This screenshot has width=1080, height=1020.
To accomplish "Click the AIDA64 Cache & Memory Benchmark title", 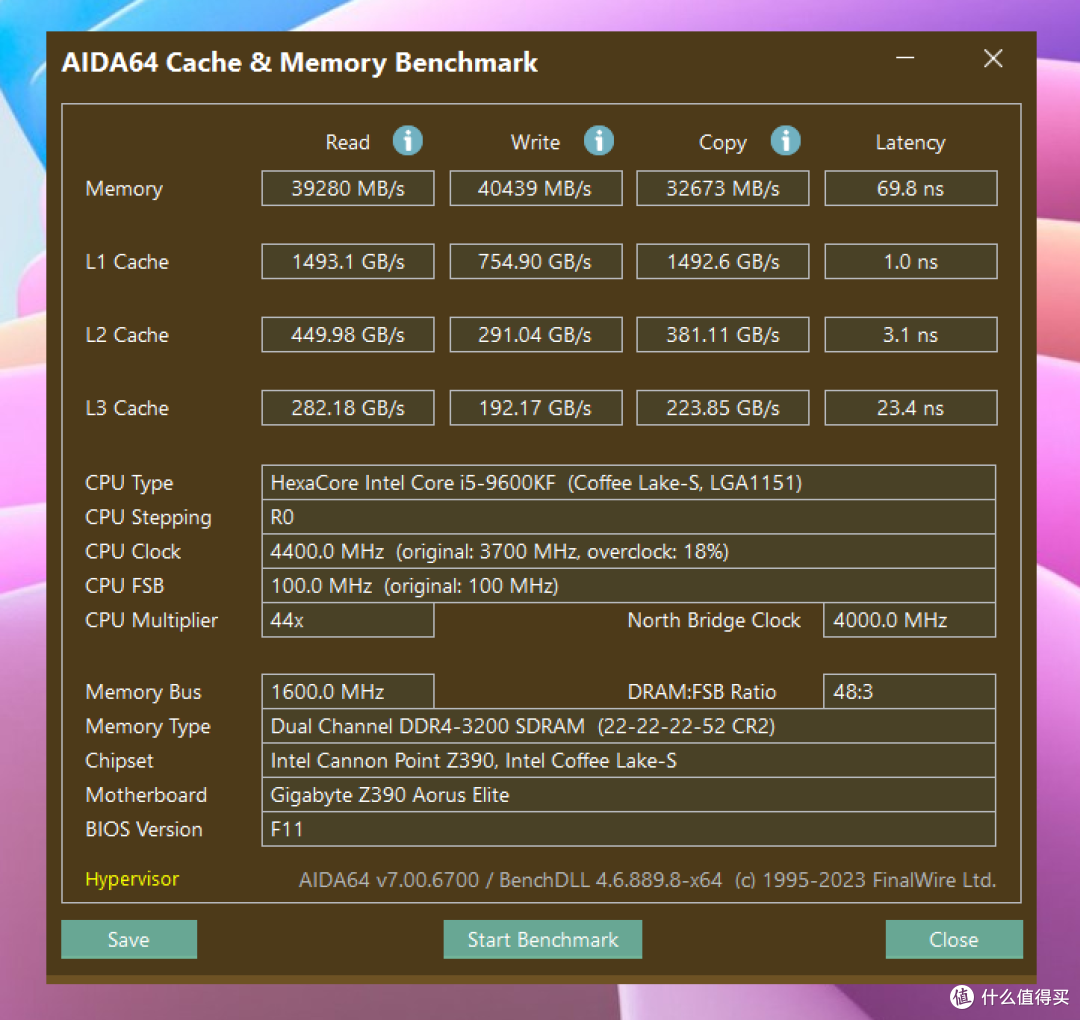I will pyautogui.click(x=300, y=63).
